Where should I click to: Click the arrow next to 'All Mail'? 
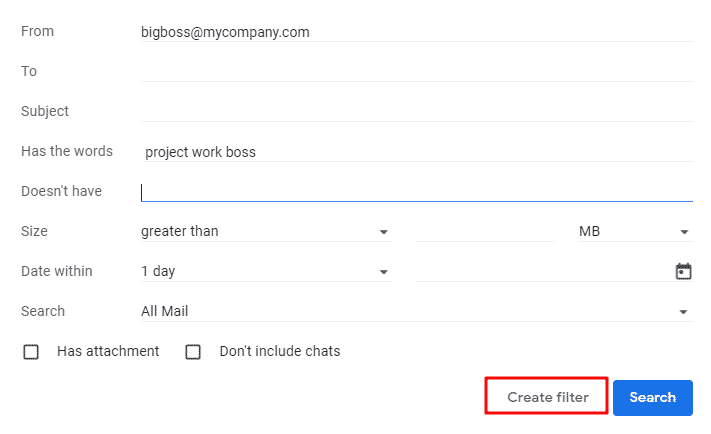click(x=683, y=312)
